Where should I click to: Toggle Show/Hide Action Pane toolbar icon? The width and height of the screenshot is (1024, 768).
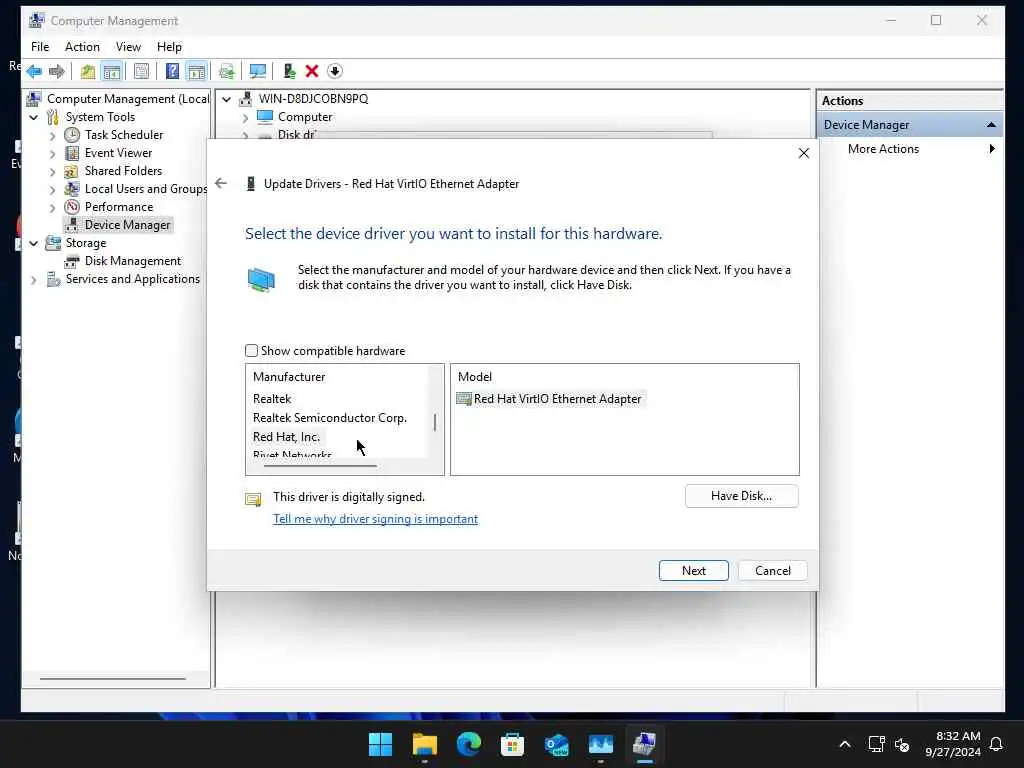(196, 71)
